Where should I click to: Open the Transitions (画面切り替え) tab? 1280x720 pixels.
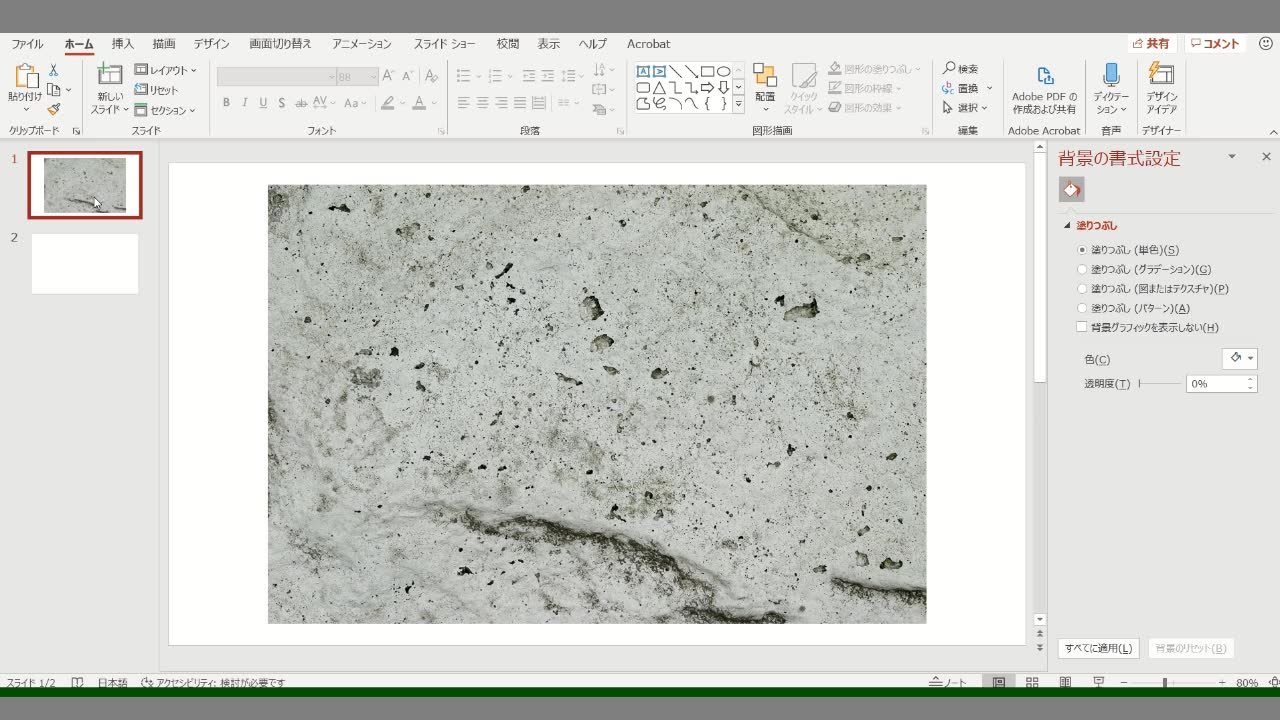click(x=280, y=44)
